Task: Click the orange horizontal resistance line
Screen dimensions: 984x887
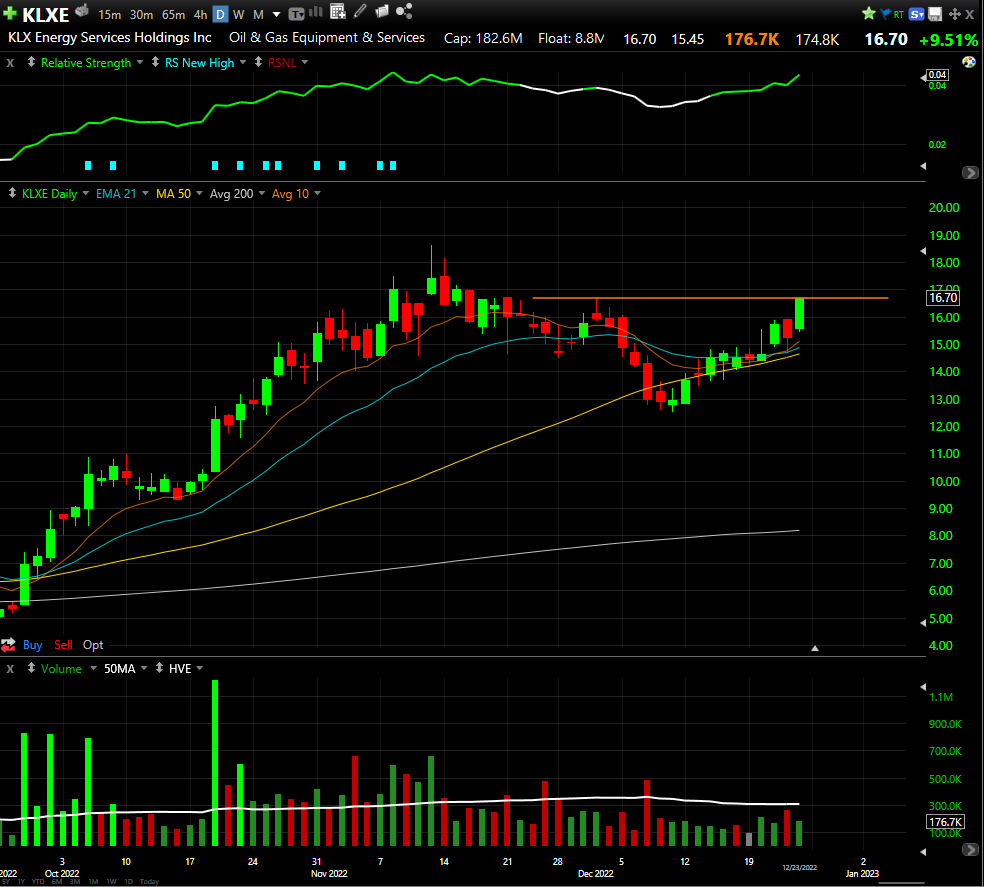Action: point(710,298)
